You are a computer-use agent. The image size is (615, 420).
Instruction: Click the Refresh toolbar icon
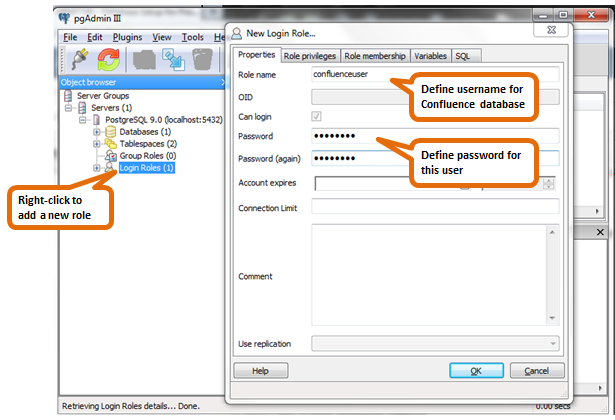pyautogui.click(x=109, y=59)
